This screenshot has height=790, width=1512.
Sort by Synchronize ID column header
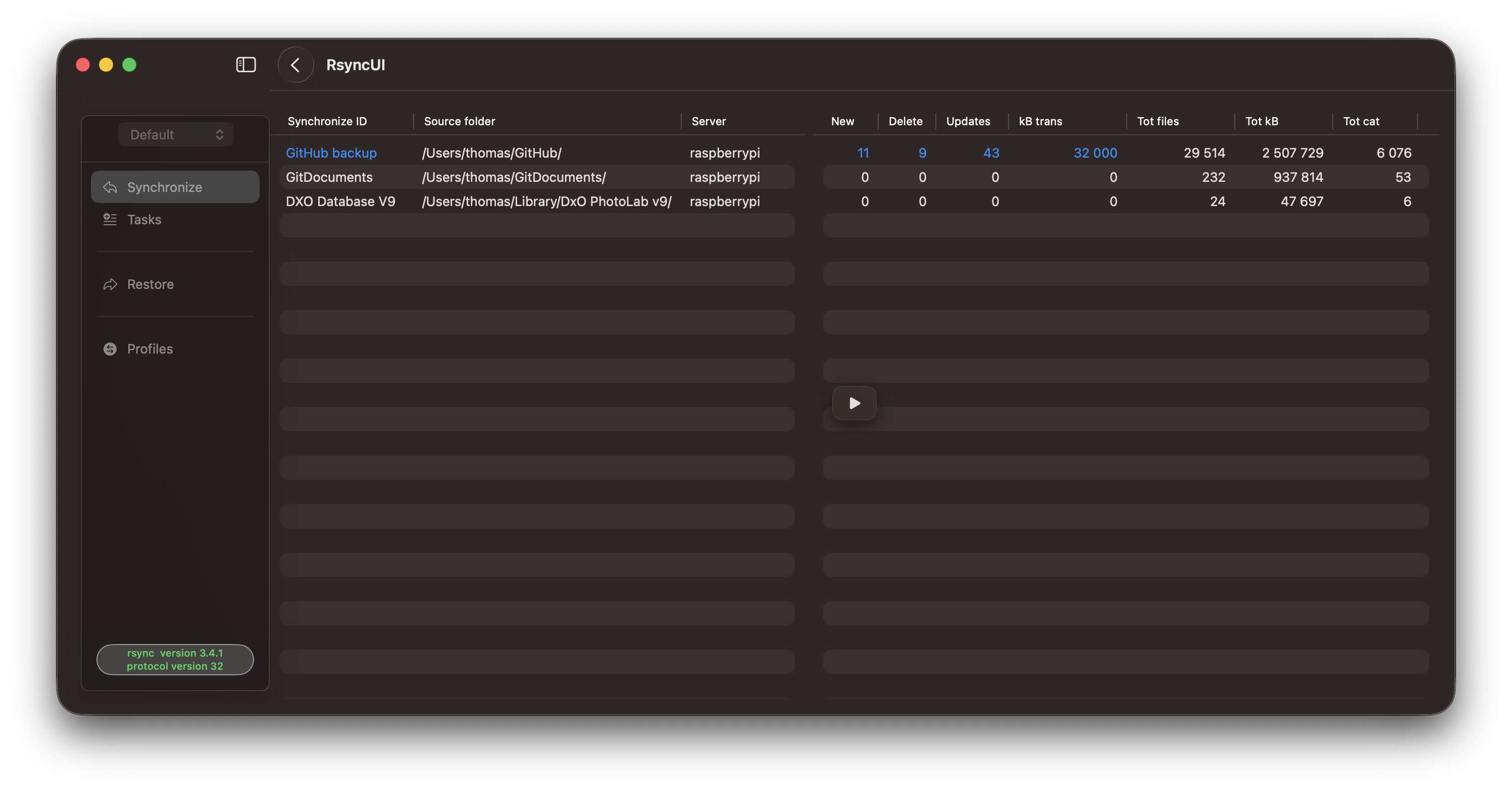[x=327, y=122]
